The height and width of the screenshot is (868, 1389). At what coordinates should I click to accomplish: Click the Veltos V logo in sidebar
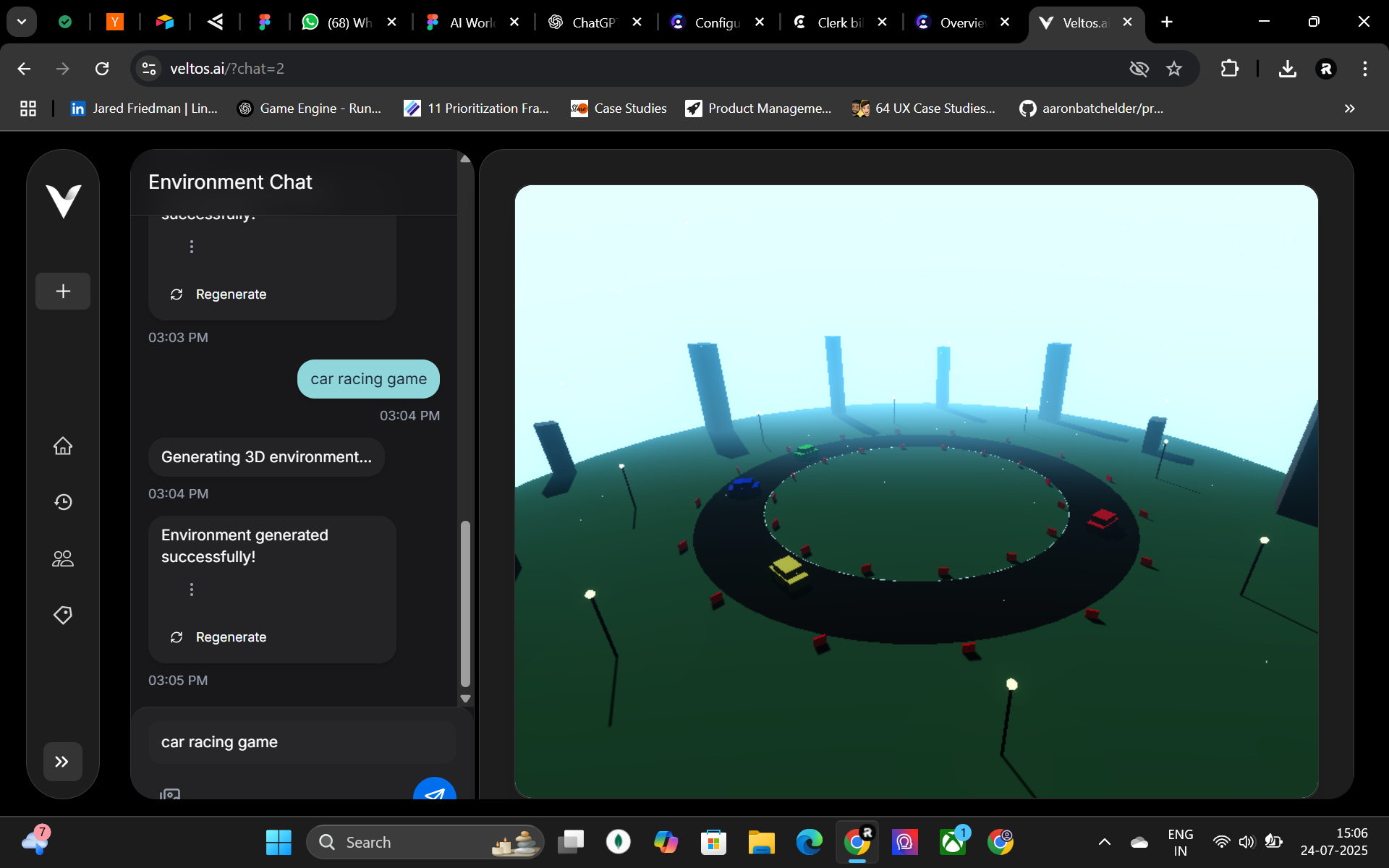point(63,201)
